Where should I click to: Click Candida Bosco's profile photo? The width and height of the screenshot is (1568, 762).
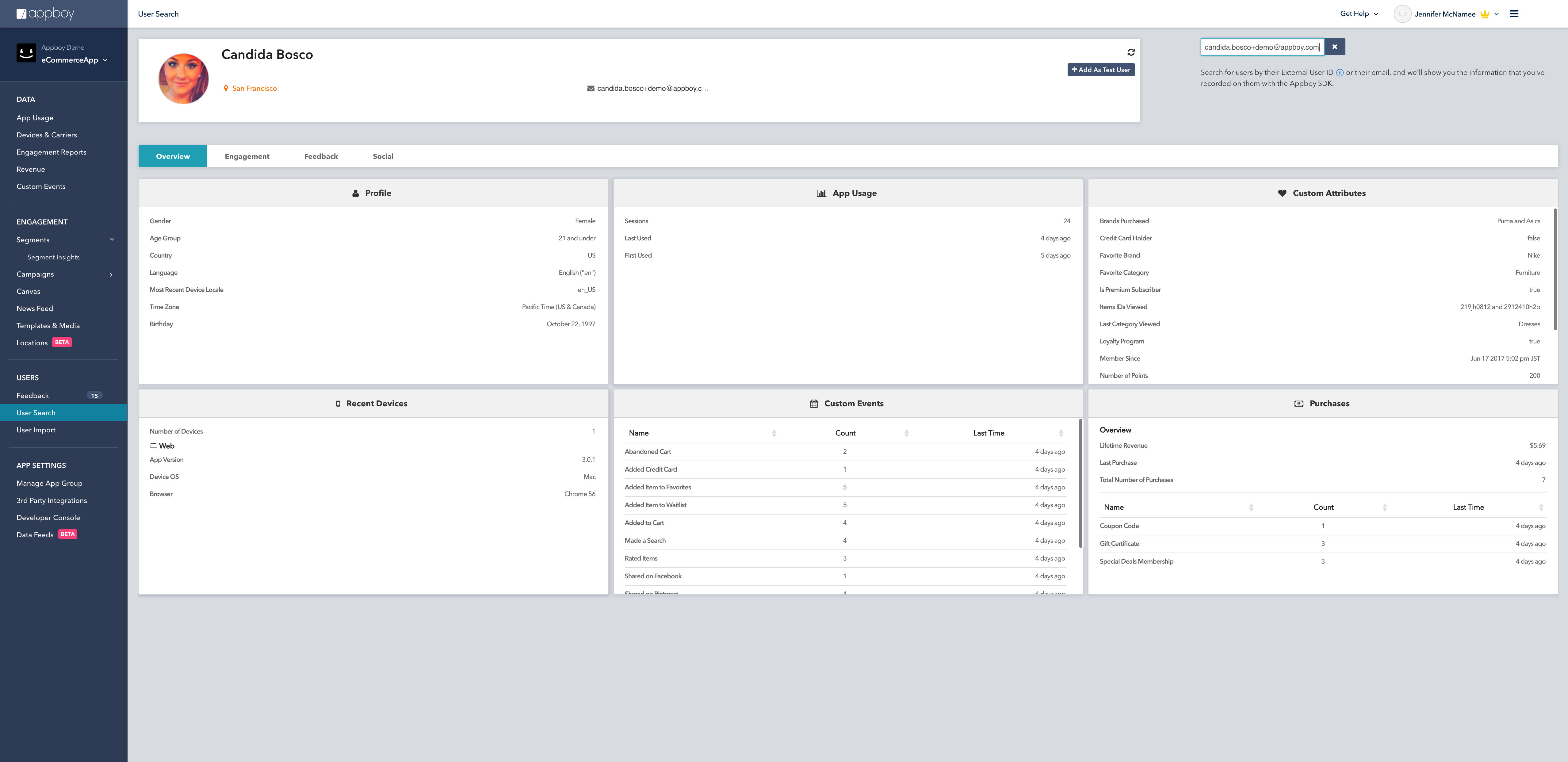pos(184,79)
